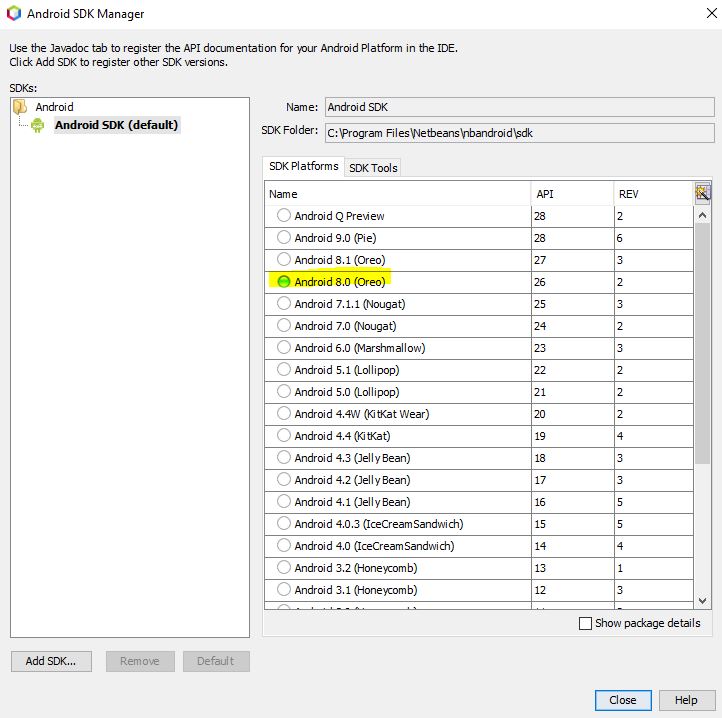Switch to the SDK Tools tab
This screenshot has height=718, width=722.
pos(373,168)
